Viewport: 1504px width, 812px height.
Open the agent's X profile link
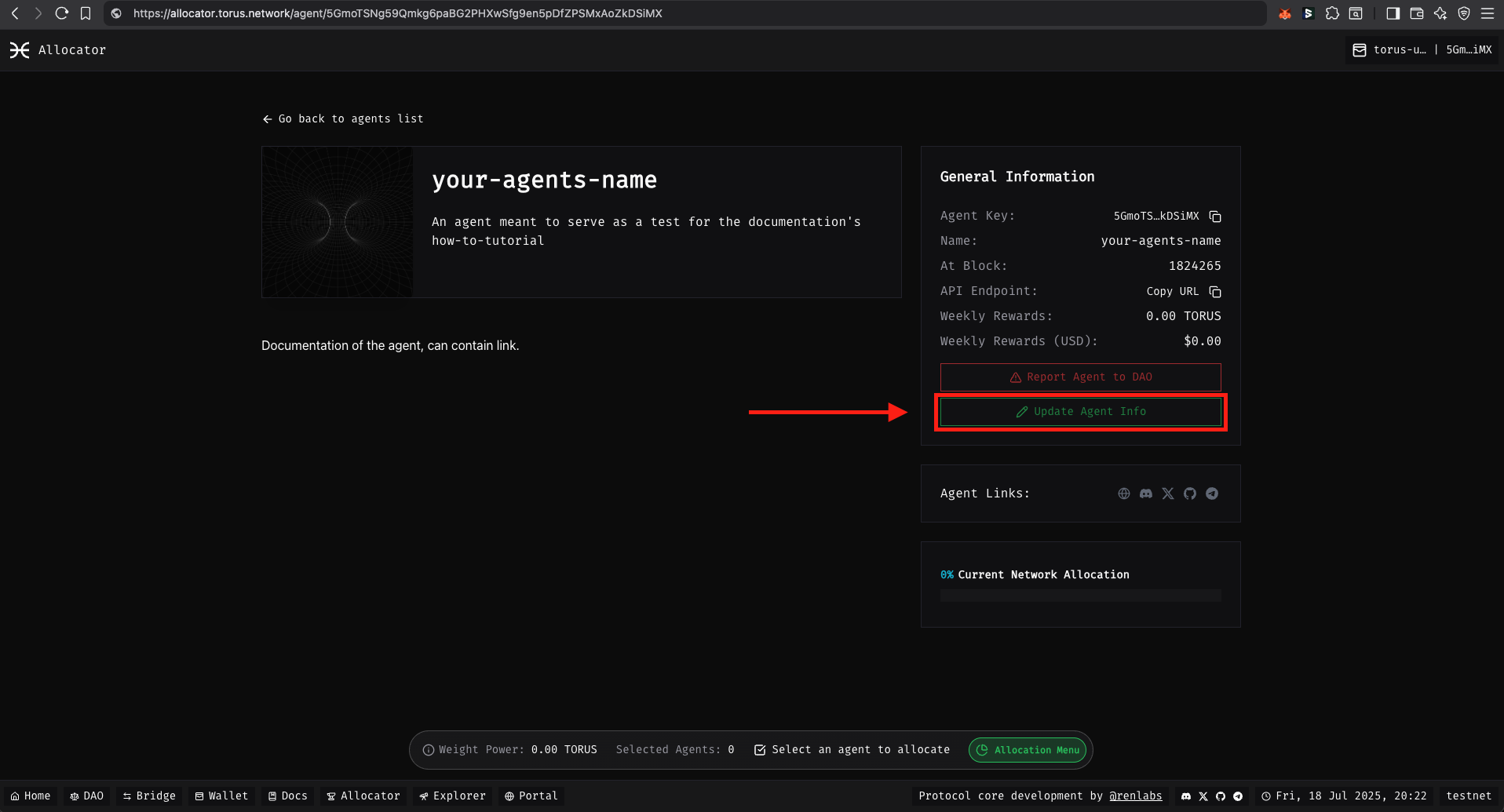1168,493
